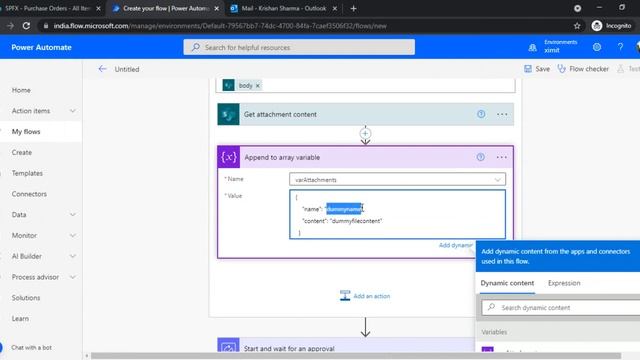Switch to the Dynamic content tab
640x360 pixels.
(x=507, y=283)
